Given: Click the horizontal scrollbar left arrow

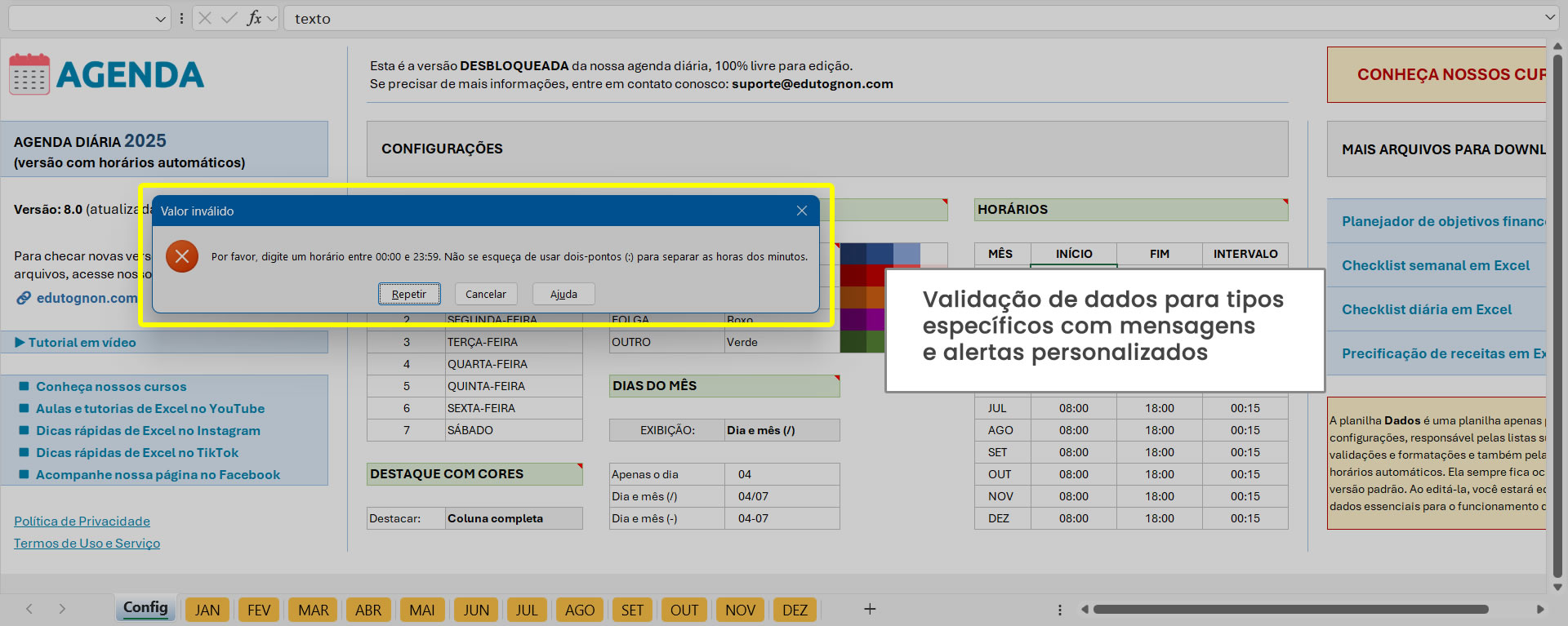Looking at the screenshot, I should (x=1085, y=609).
